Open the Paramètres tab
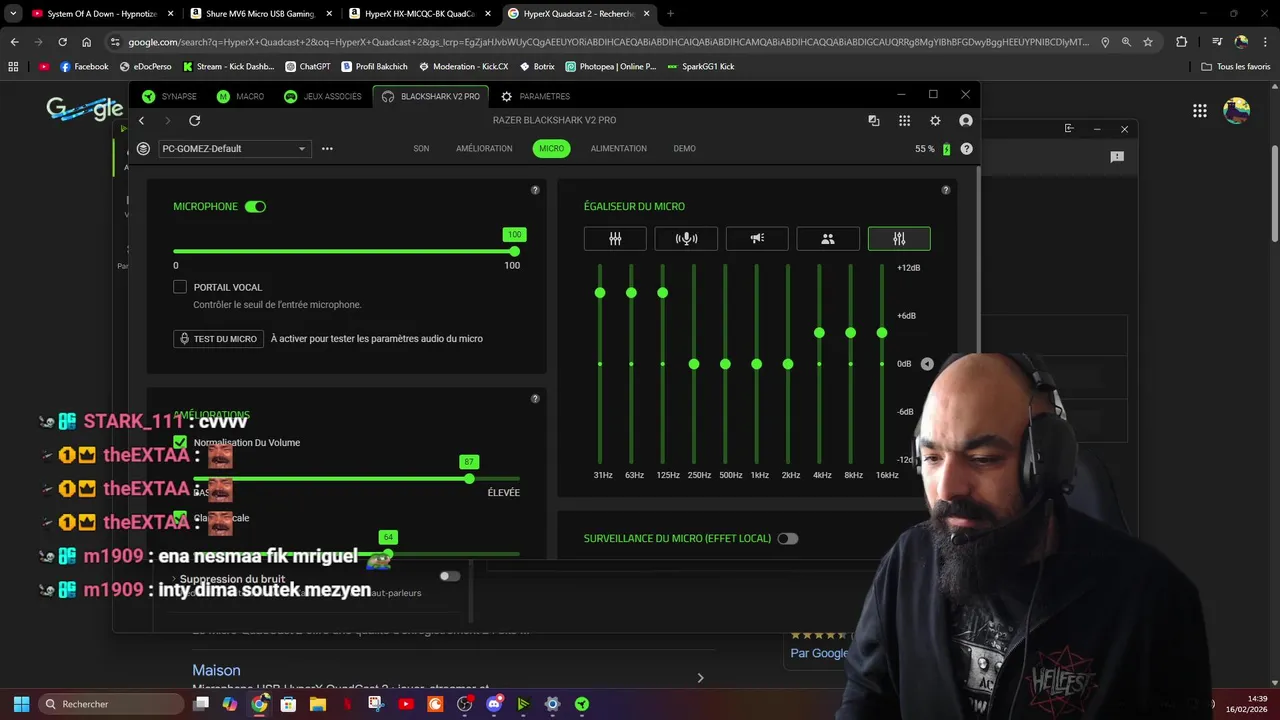1280x720 pixels. click(x=535, y=97)
